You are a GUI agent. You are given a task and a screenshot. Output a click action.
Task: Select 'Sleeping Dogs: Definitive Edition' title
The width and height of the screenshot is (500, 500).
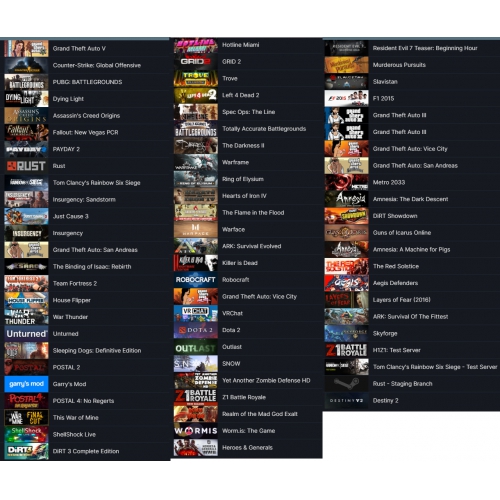(x=97, y=351)
